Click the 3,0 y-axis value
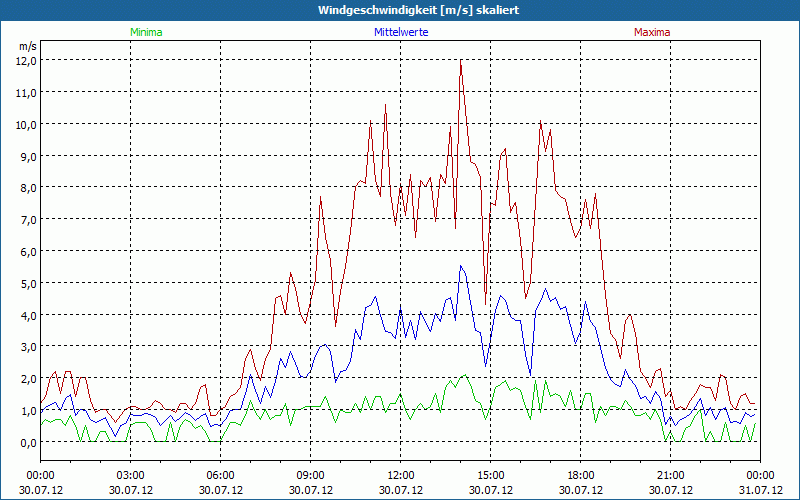 click(x=29, y=347)
